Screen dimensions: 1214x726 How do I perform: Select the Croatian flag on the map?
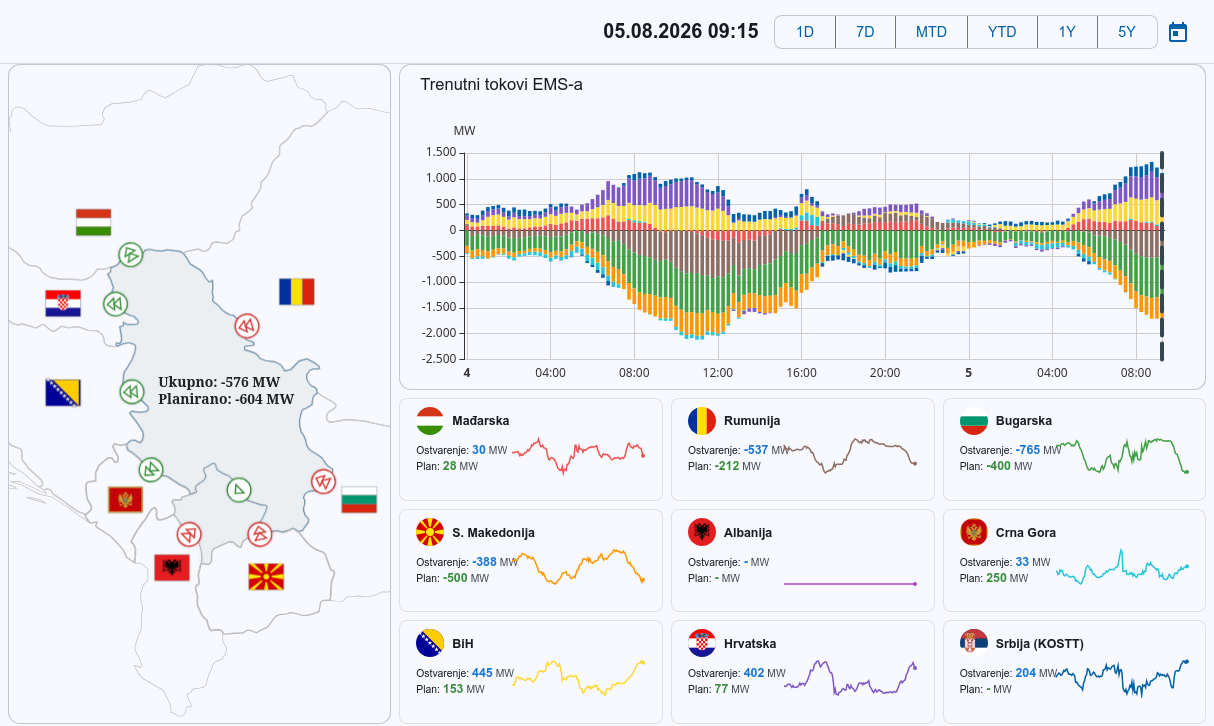(x=63, y=303)
